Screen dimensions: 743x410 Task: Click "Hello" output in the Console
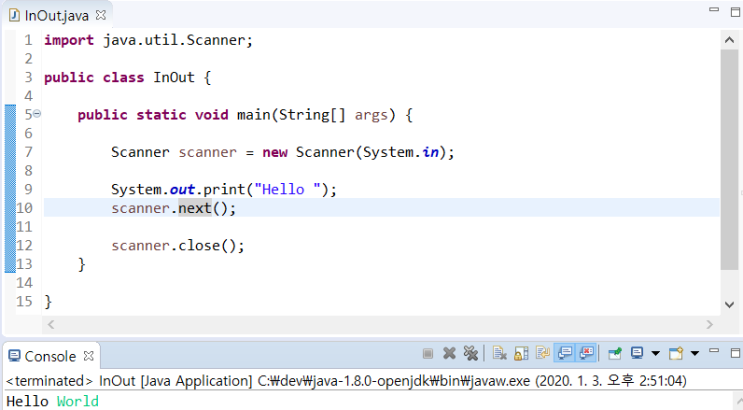point(27,401)
